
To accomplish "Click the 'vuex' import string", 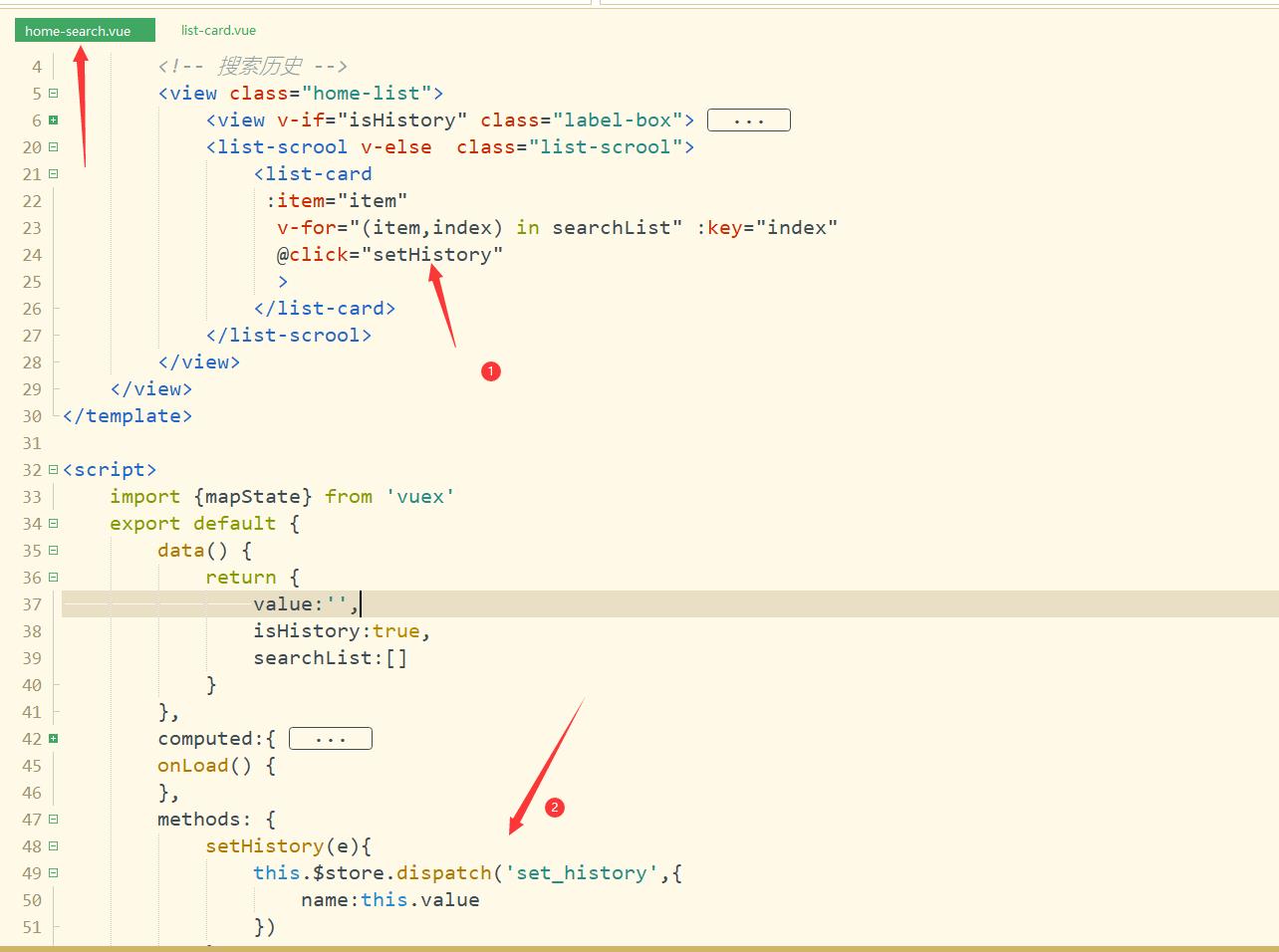I will (x=420, y=497).
